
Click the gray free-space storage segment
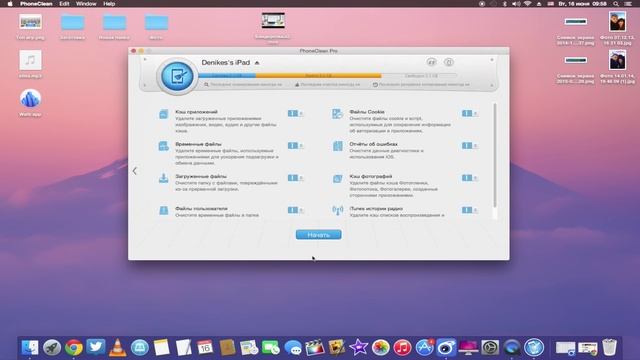[x=419, y=76]
